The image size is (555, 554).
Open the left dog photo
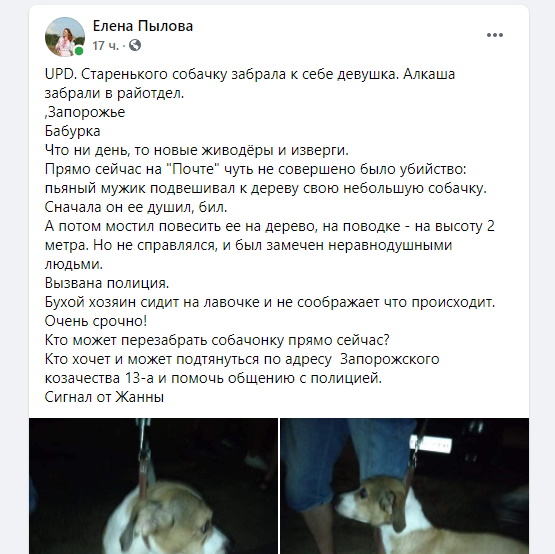[x=153, y=486]
